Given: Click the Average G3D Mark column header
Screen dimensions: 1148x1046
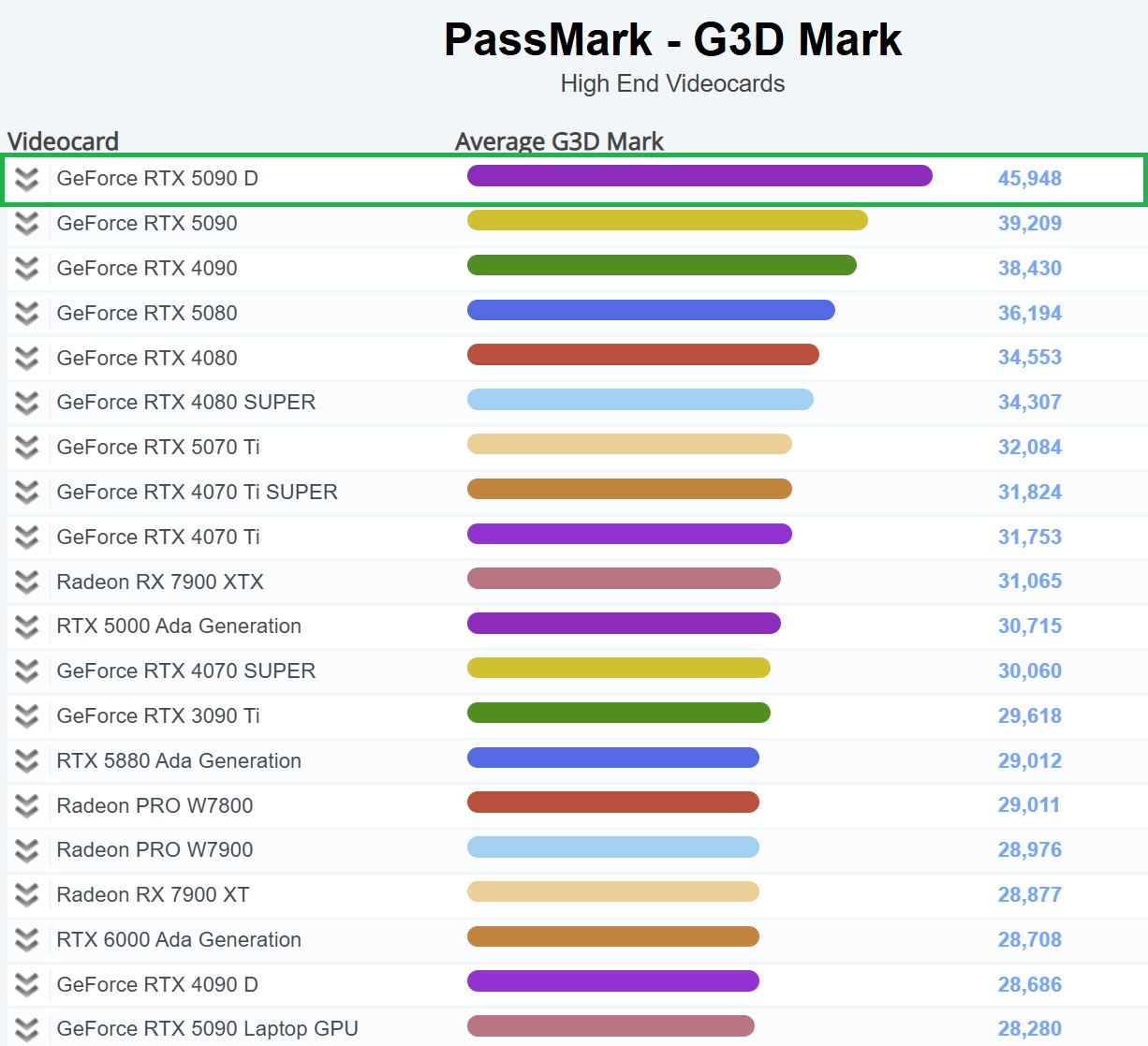Looking at the screenshot, I should 559,141.
